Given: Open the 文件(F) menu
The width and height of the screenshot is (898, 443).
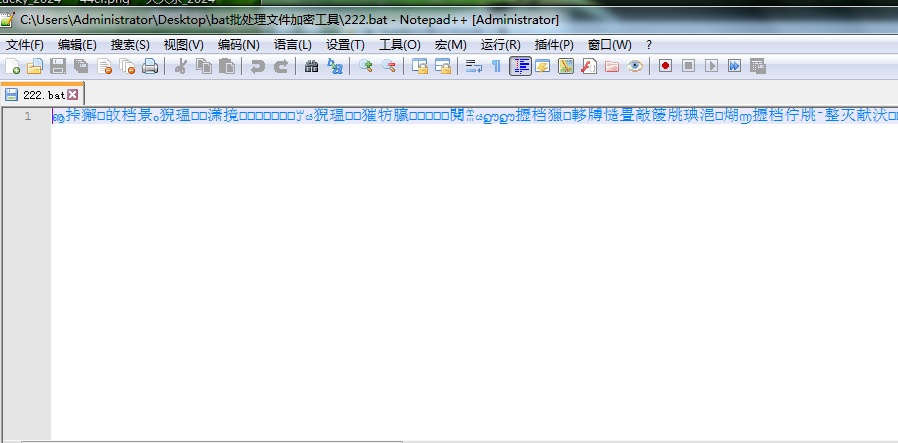Looking at the screenshot, I should click(x=25, y=45).
